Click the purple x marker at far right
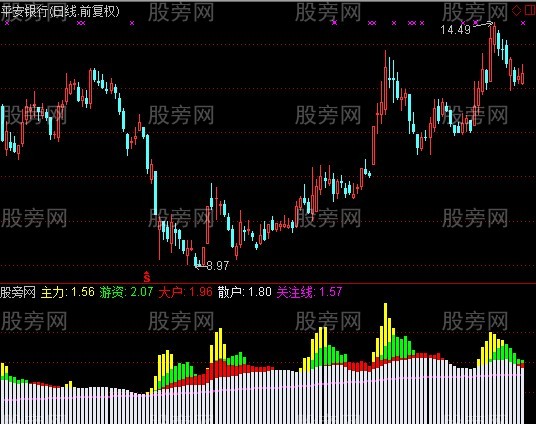This screenshot has height=424, width=536. point(523,23)
